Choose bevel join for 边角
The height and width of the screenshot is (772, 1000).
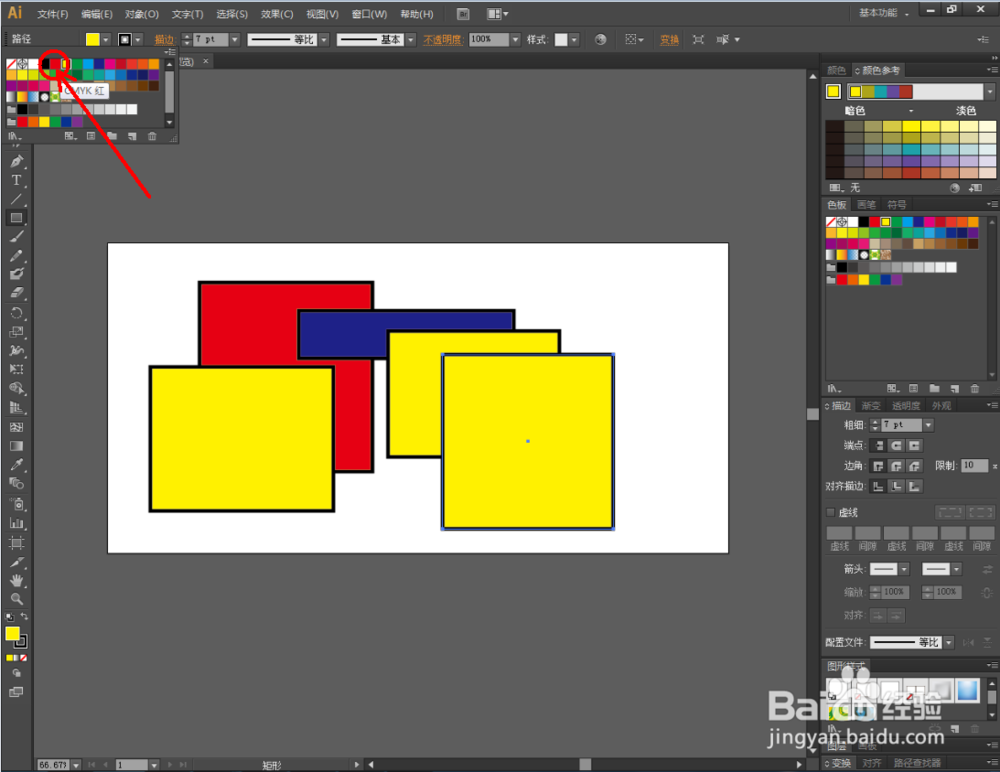[x=915, y=466]
